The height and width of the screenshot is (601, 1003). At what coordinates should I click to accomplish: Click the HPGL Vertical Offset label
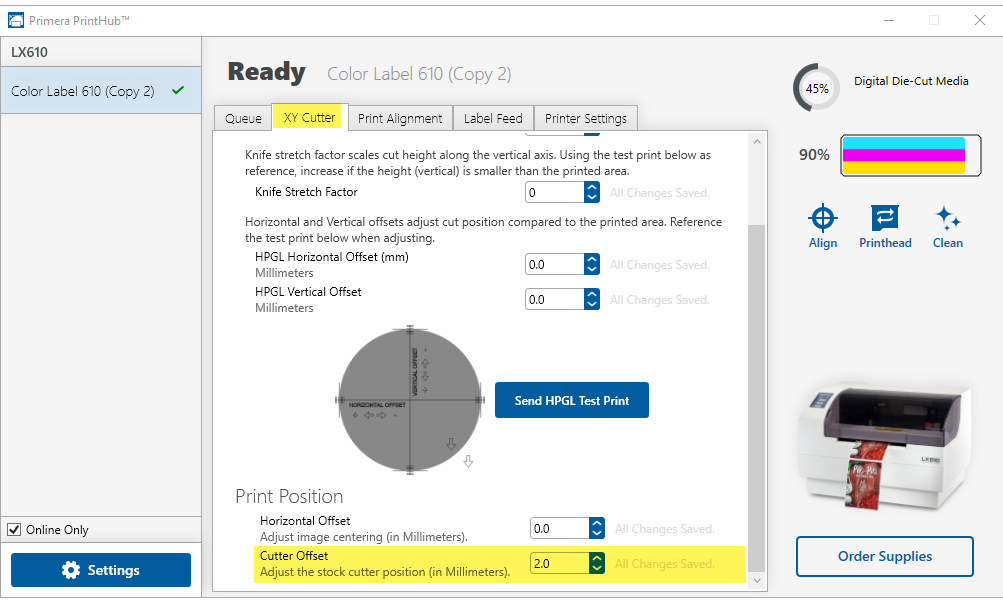(x=308, y=292)
